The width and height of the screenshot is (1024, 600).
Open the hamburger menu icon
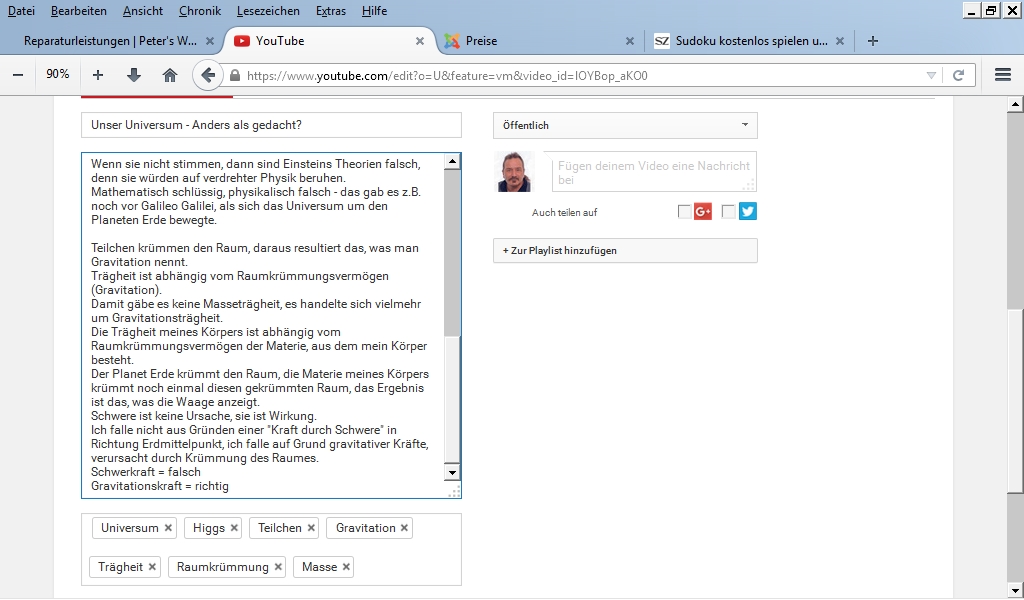tap(1003, 75)
